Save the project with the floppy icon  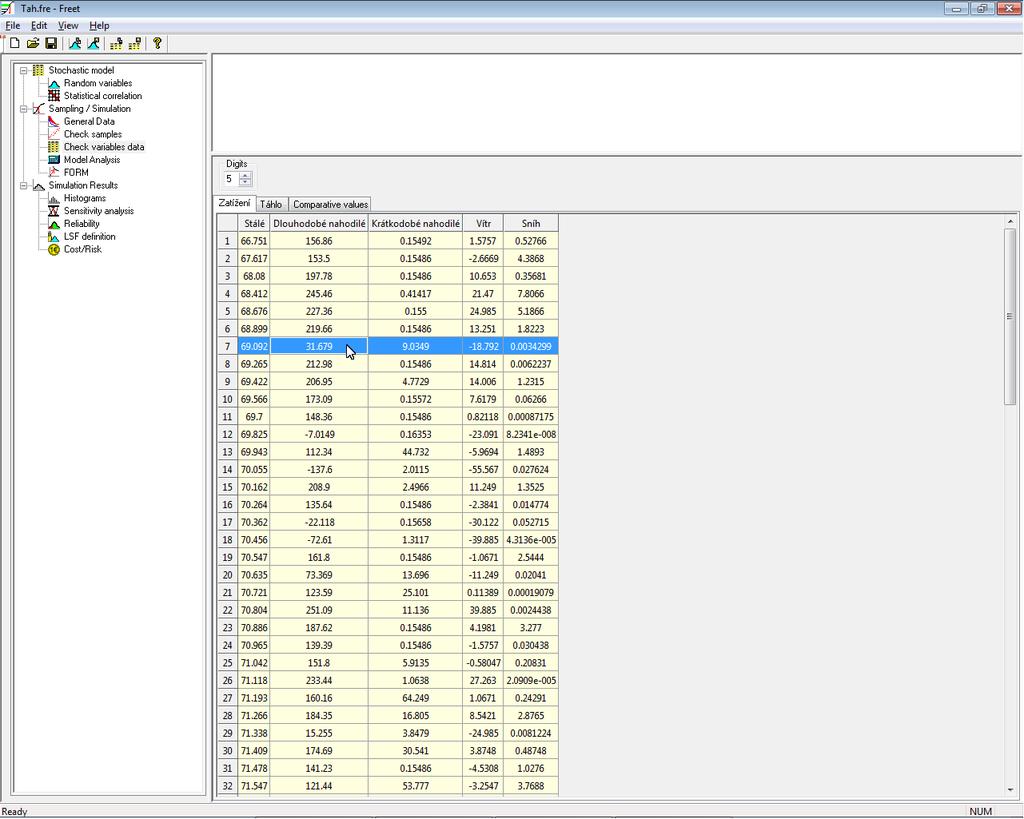(x=51, y=44)
